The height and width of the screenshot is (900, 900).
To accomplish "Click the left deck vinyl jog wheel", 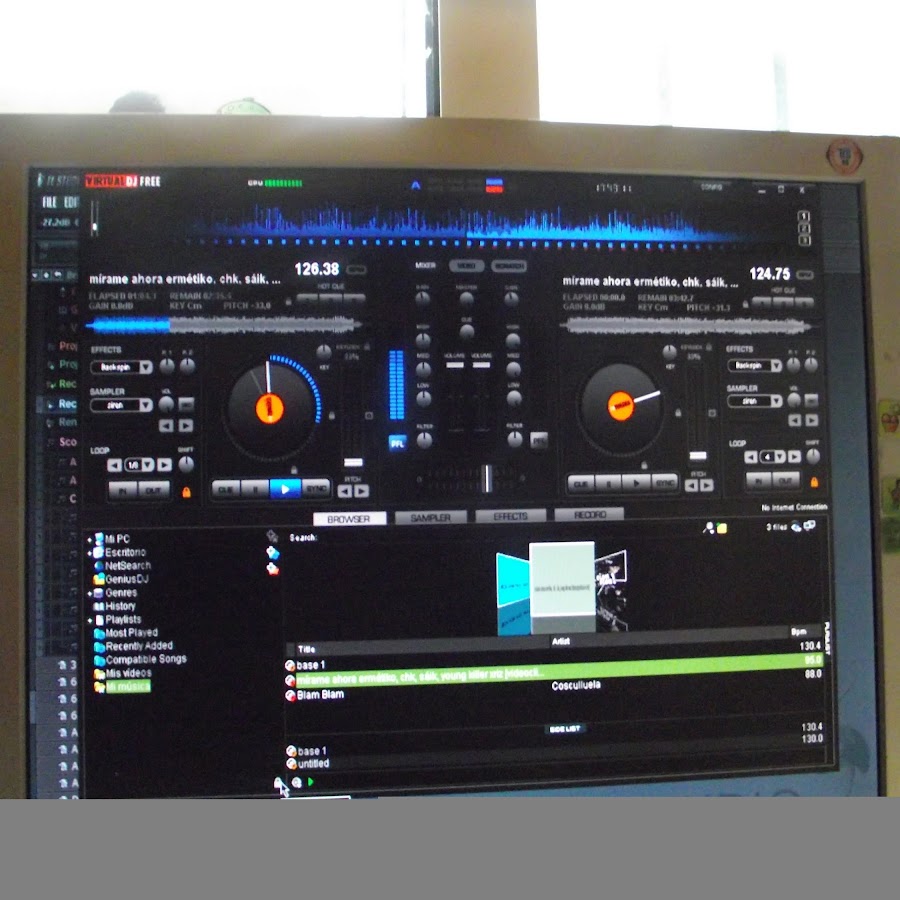I will 269,406.
